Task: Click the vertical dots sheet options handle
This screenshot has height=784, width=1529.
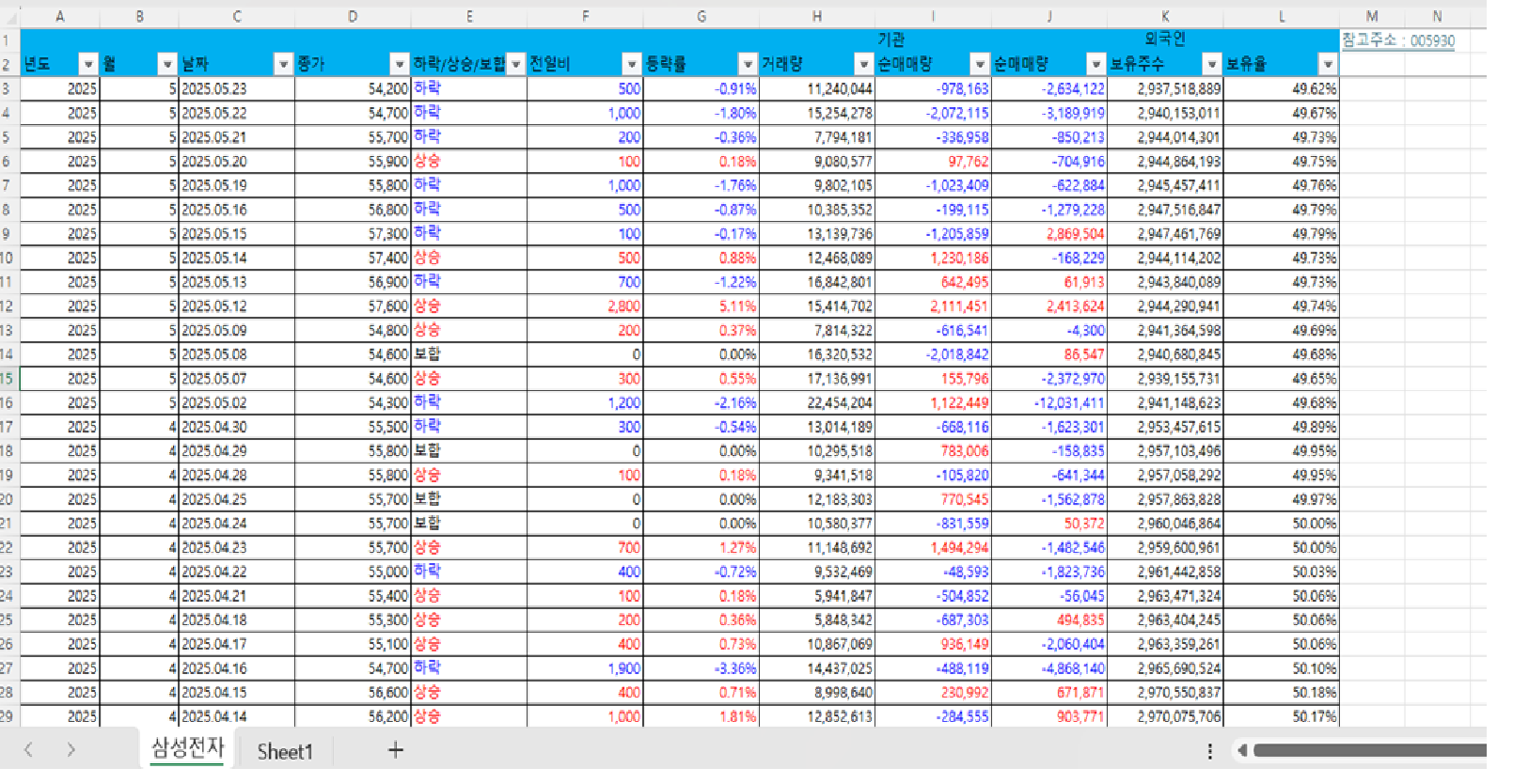Action: click(1209, 750)
